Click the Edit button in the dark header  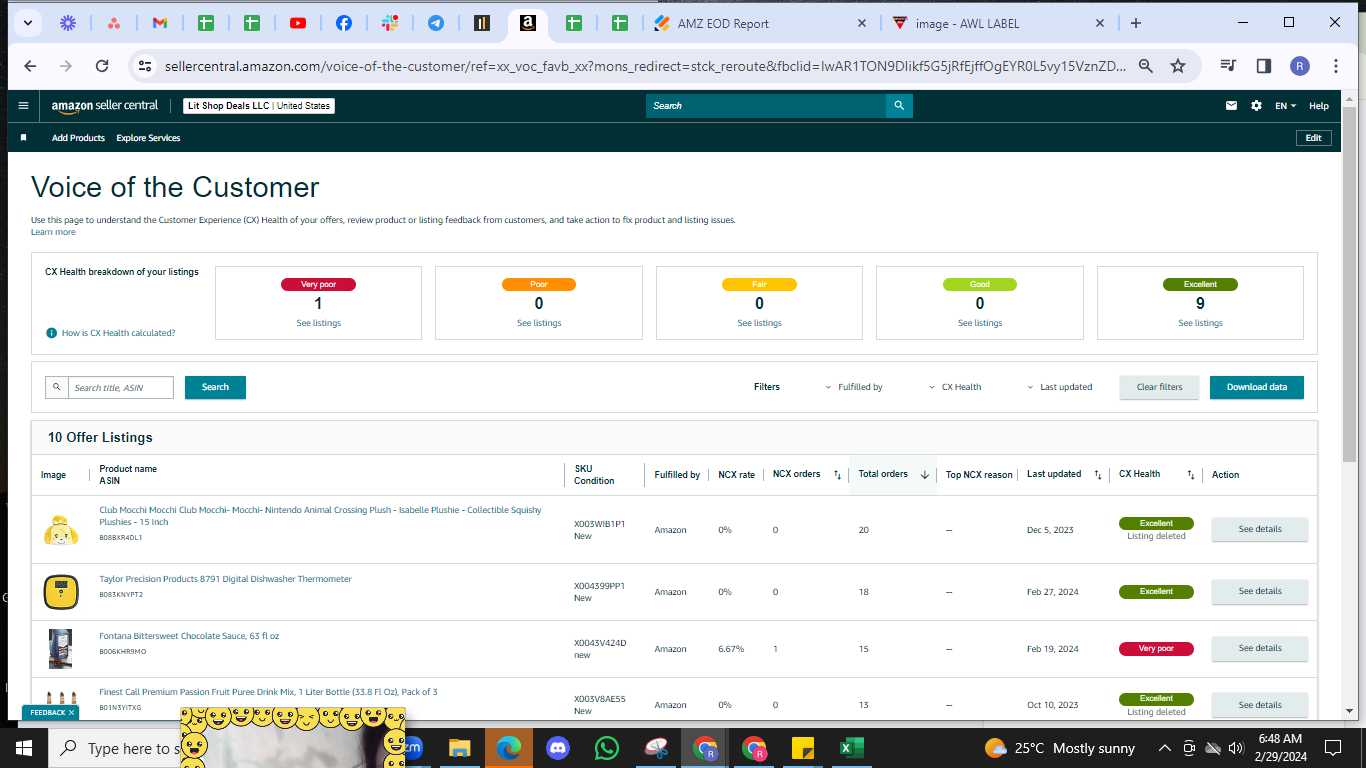tap(1313, 138)
